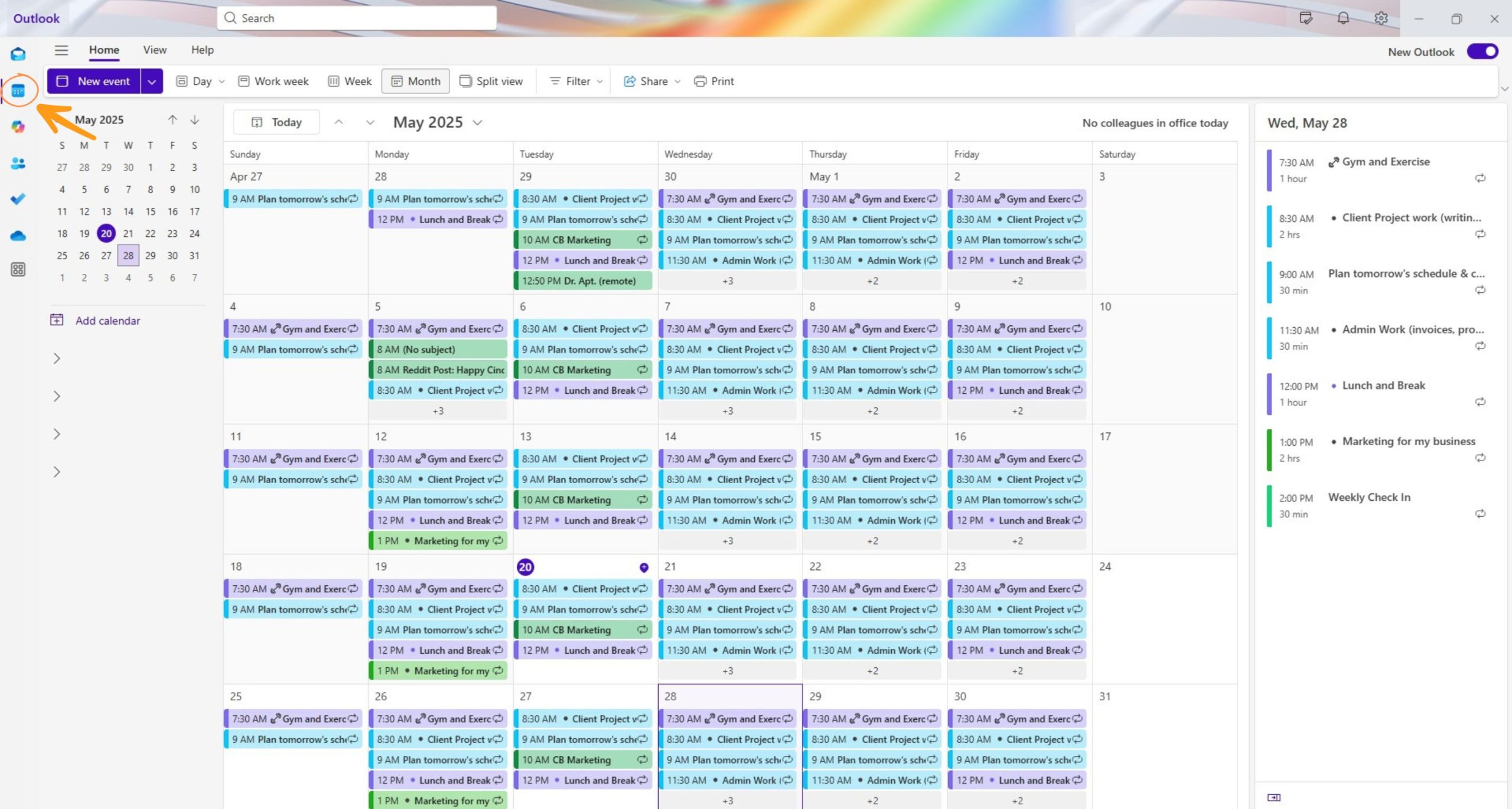Click the My Day icon in title bar

(1306, 18)
